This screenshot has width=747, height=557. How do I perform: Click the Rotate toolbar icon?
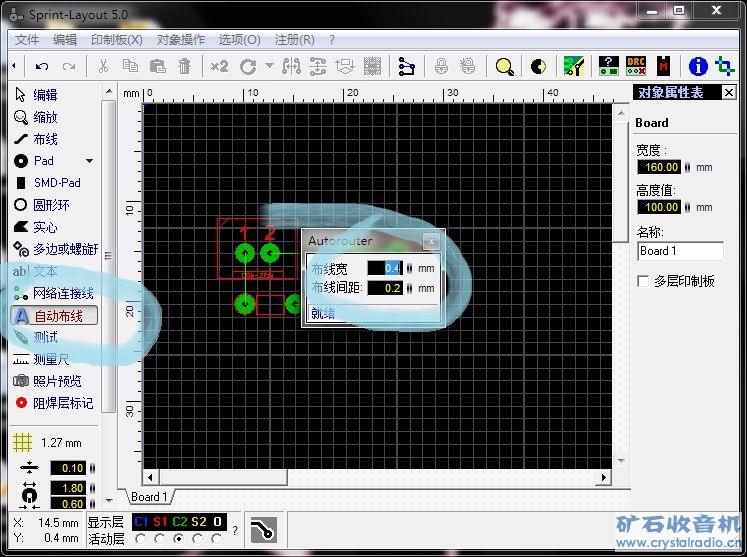tap(248, 67)
